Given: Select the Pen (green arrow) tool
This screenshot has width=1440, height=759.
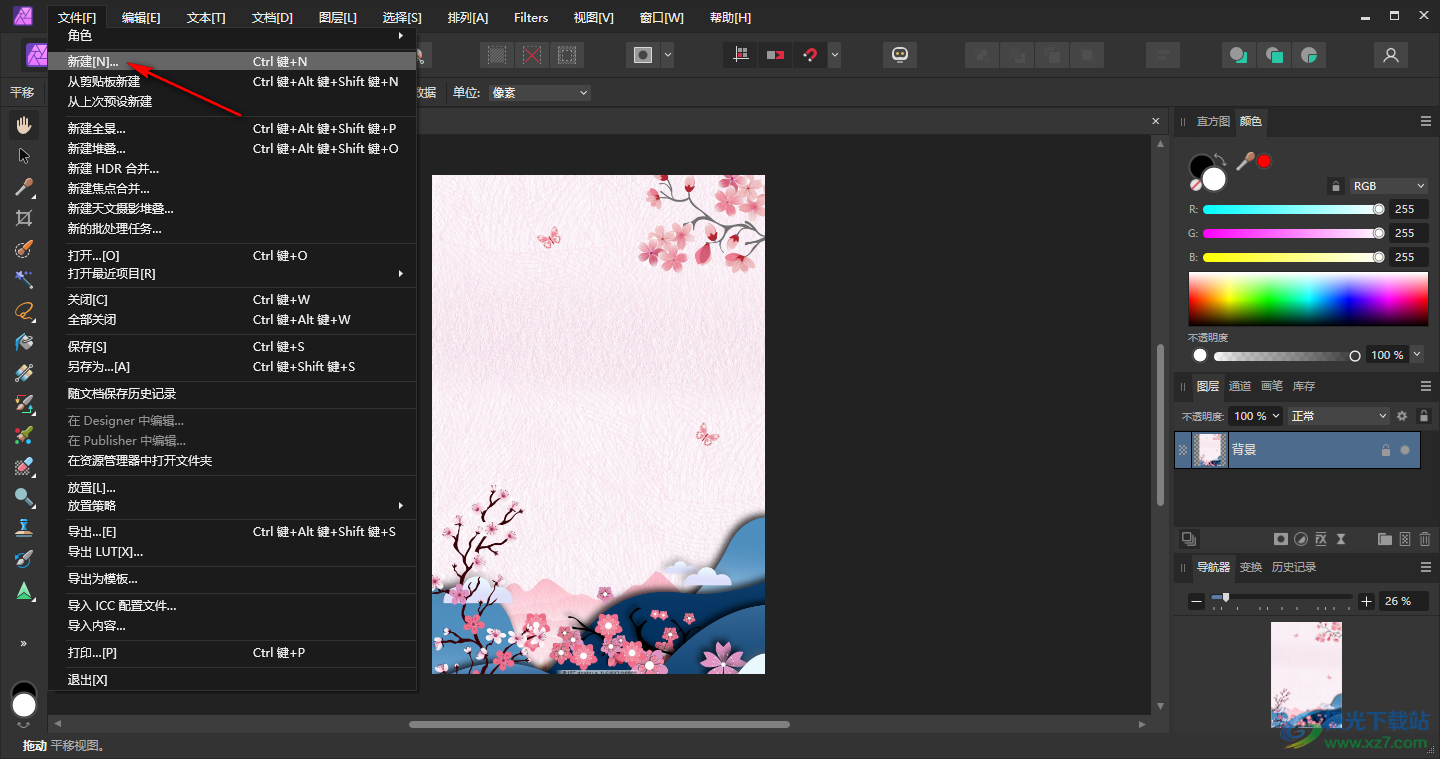Looking at the screenshot, I should click(x=24, y=591).
